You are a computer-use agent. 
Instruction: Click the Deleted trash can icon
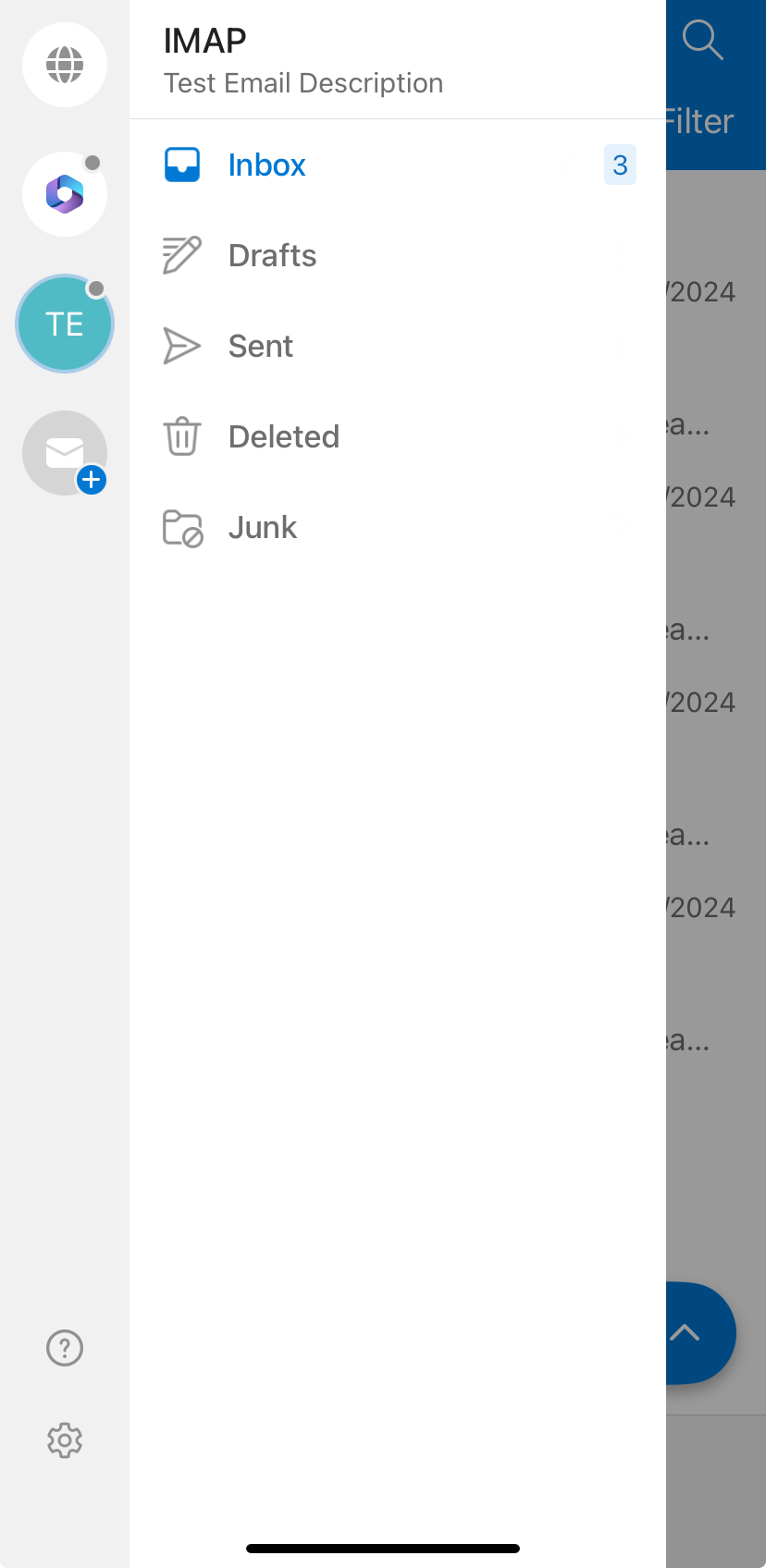[x=182, y=436]
